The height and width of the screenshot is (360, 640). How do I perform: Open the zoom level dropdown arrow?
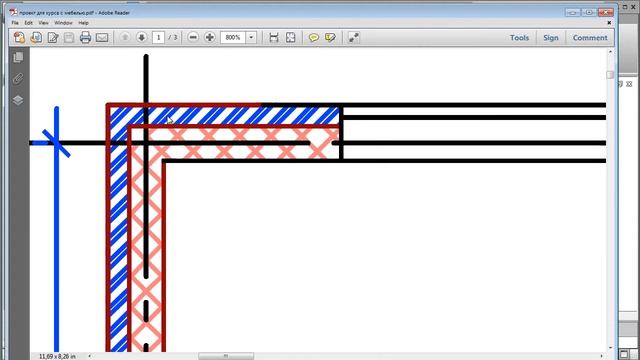point(251,38)
